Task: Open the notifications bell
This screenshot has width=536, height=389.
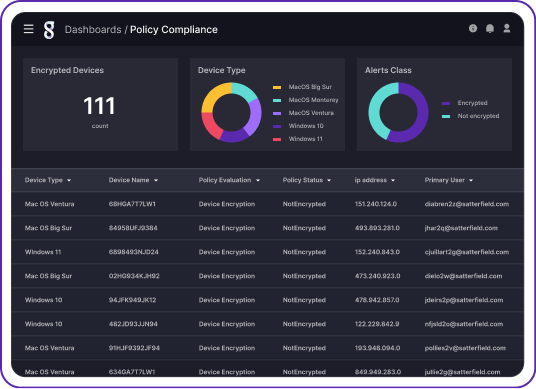Action: pos(490,29)
